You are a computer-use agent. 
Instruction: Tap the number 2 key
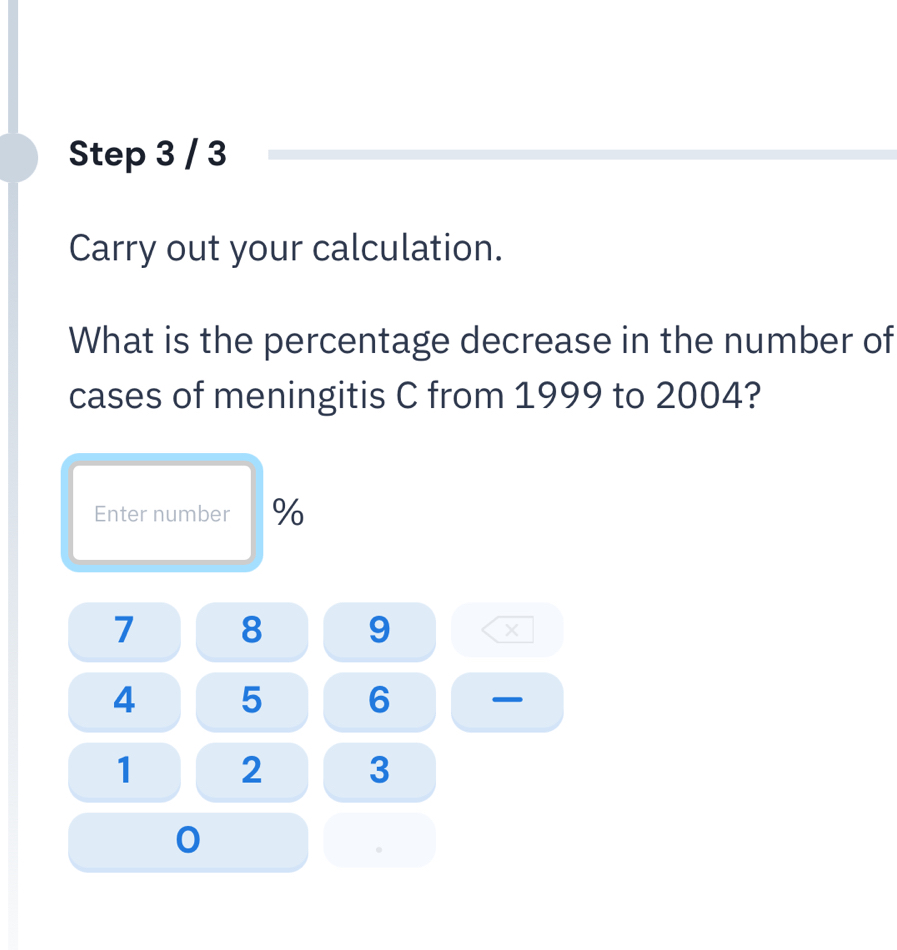(251, 770)
